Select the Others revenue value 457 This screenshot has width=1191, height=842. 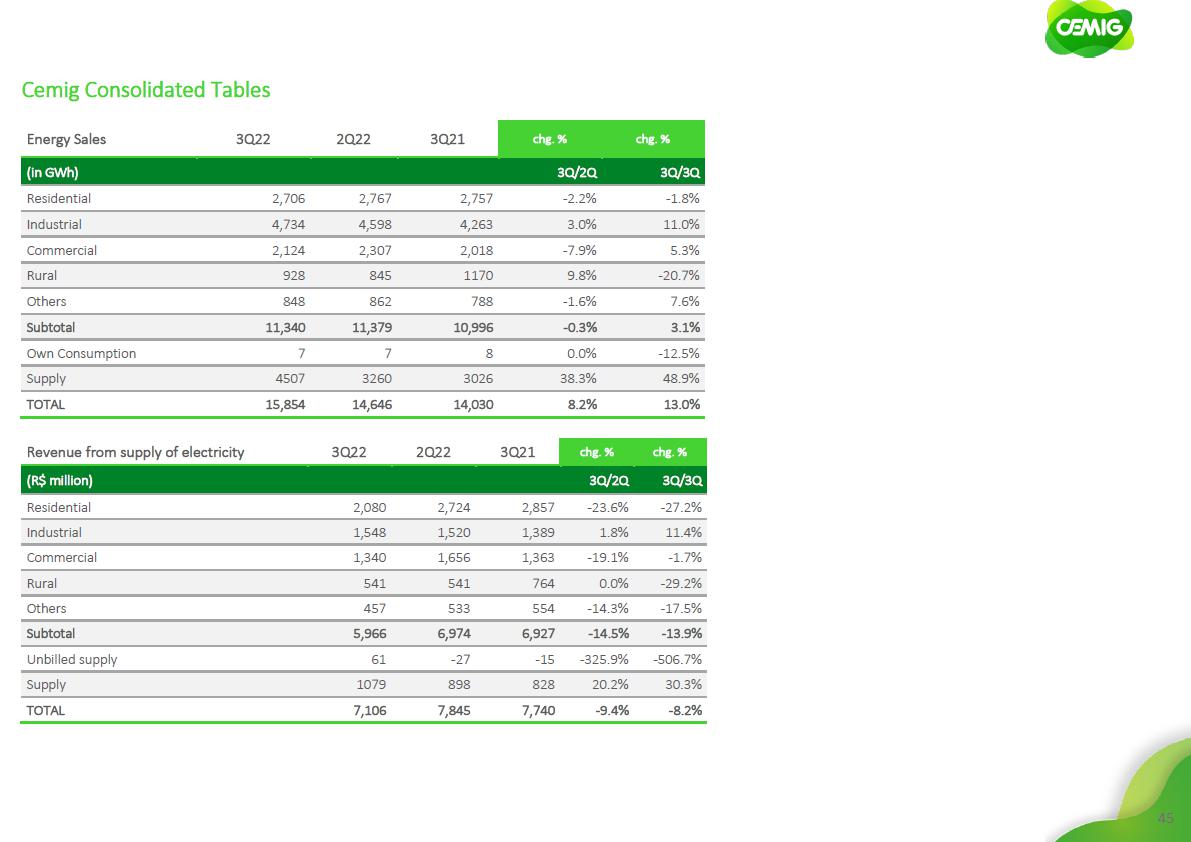[x=372, y=609]
